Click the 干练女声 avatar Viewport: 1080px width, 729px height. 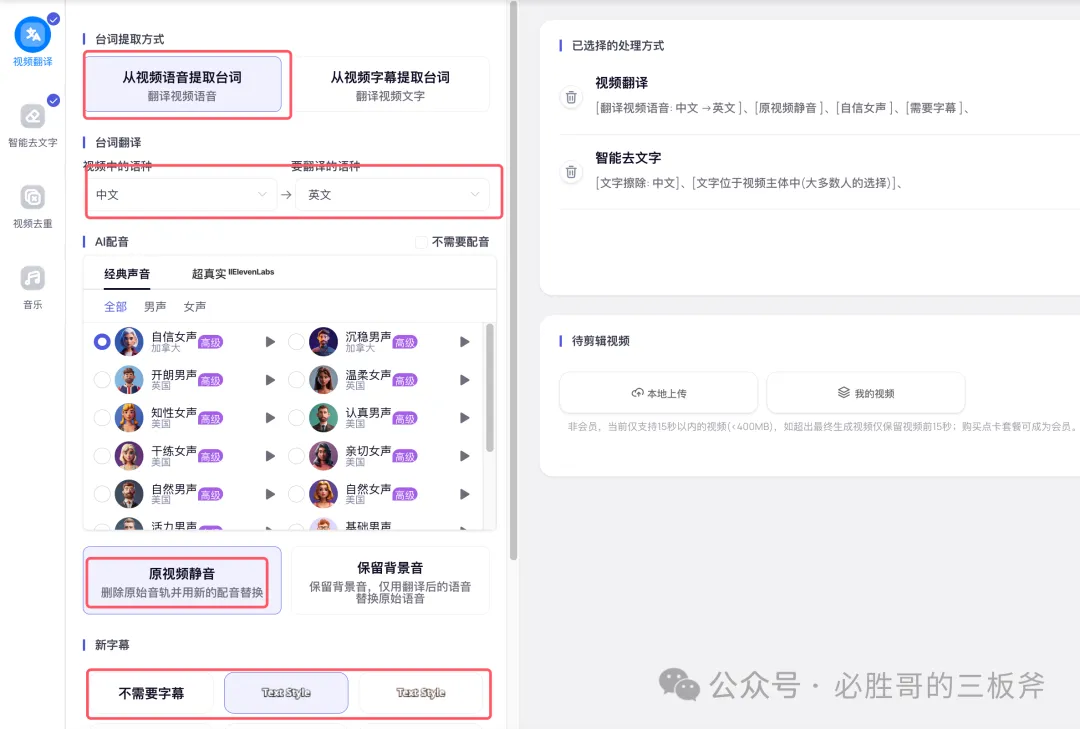[129, 455]
